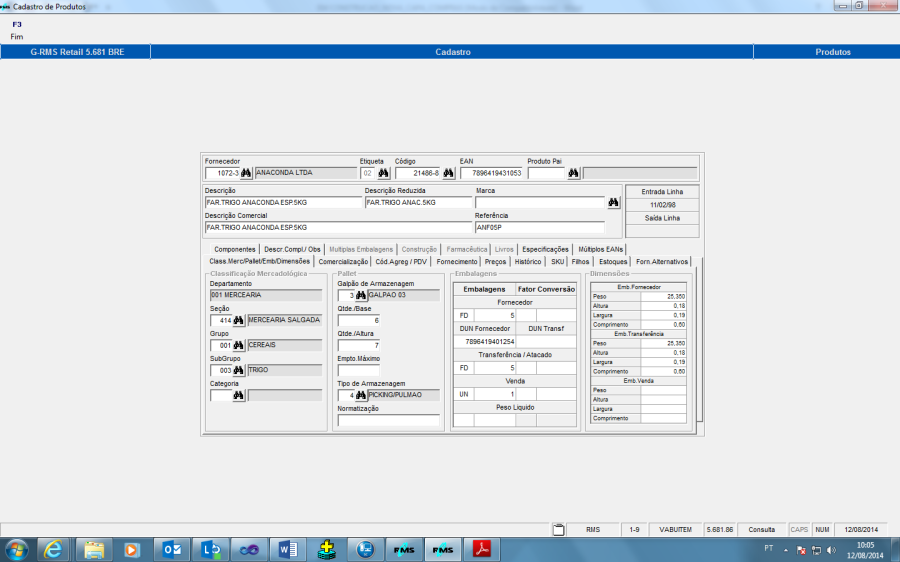Click the taskbar clock showing 10:05

866,550
